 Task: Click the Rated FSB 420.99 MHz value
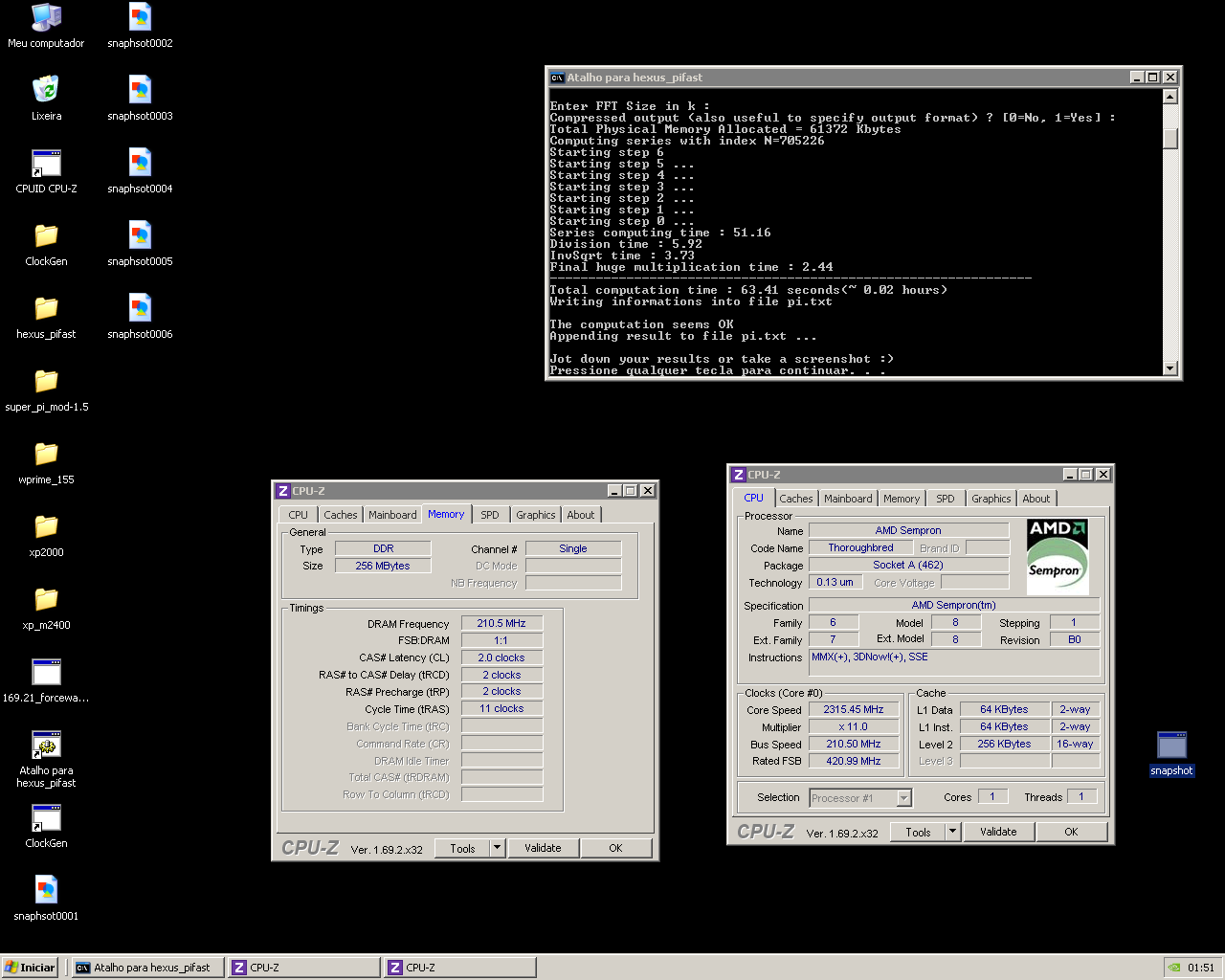854,762
